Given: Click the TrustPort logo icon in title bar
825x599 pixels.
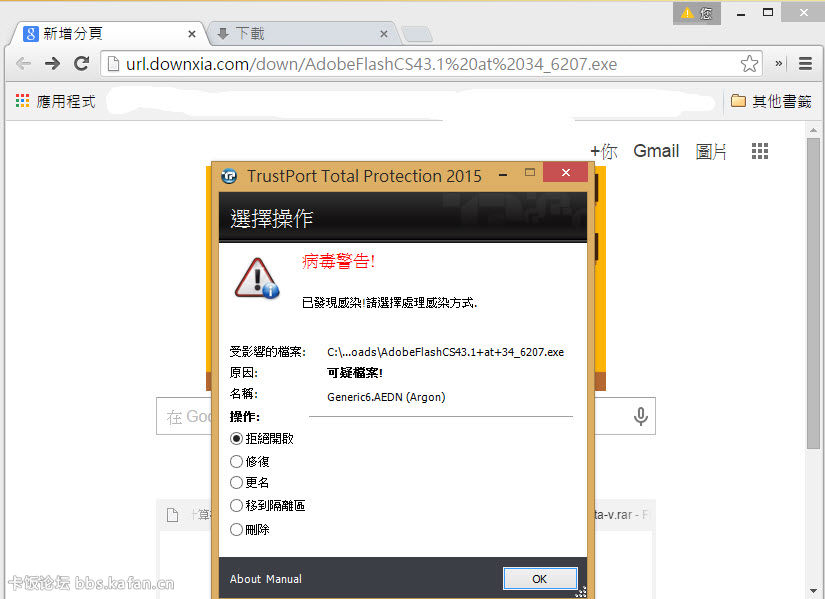Looking at the screenshot, I should point(229,176).
